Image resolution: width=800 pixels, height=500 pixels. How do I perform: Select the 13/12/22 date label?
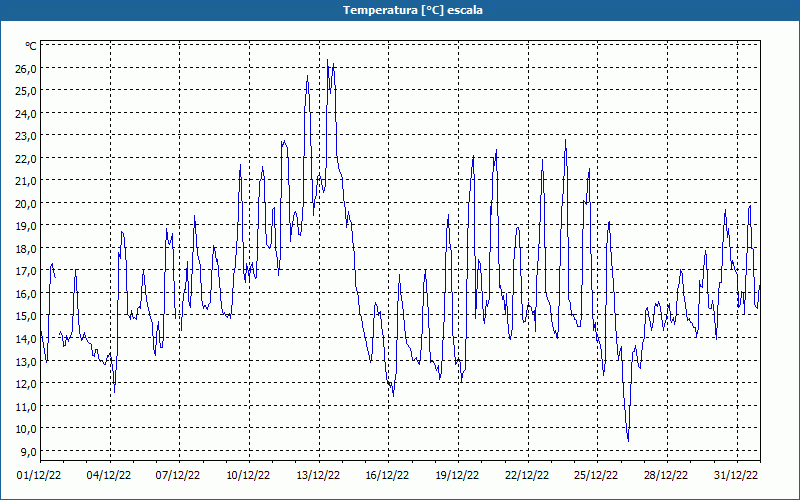(x=318, y=475)
